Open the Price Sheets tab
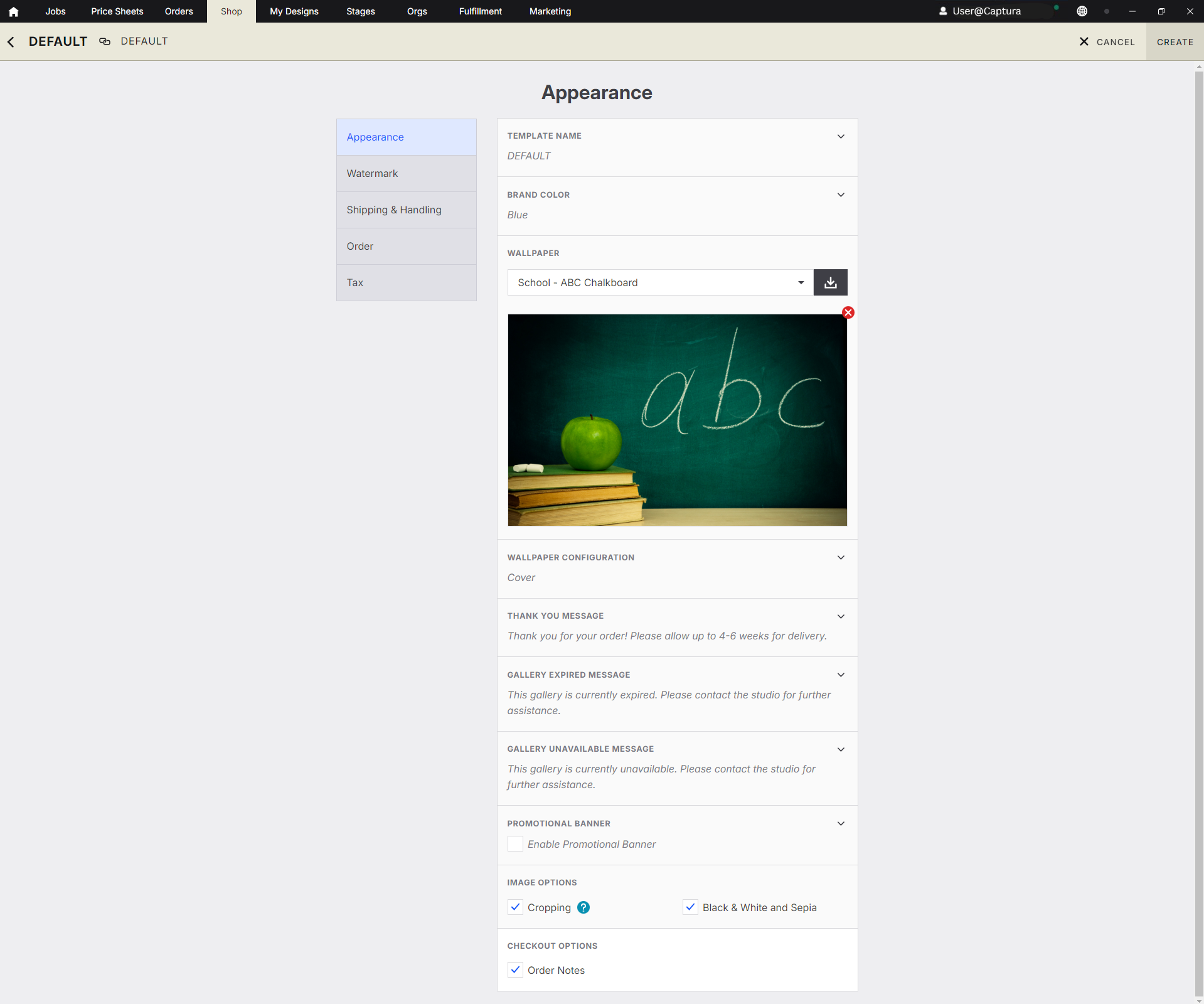 pos(117,11)
